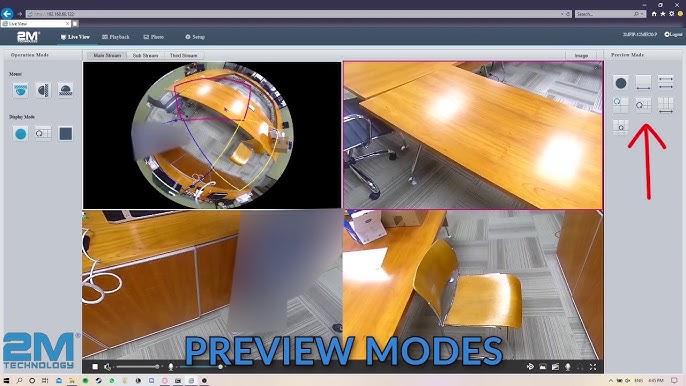Open browser tools gear menu
686x386 pixels.
[672, 14]
